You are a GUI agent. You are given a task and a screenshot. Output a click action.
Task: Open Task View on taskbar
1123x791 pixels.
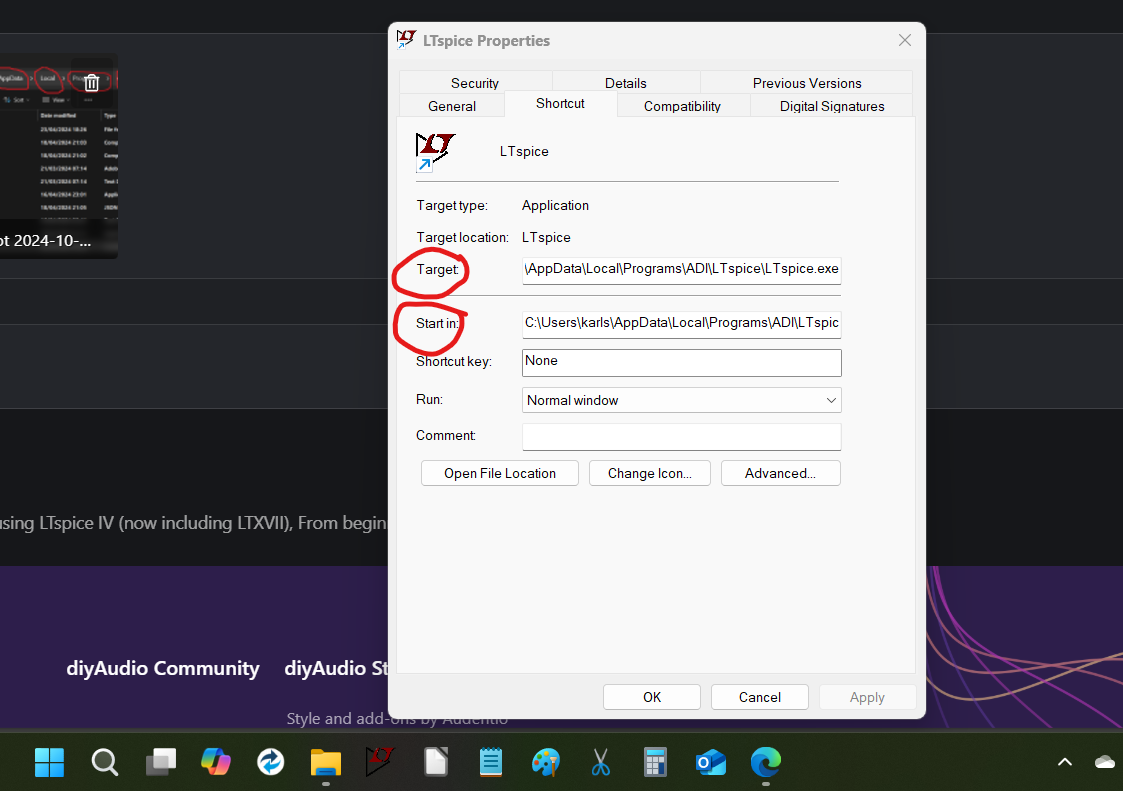click(x=160, y=762)
